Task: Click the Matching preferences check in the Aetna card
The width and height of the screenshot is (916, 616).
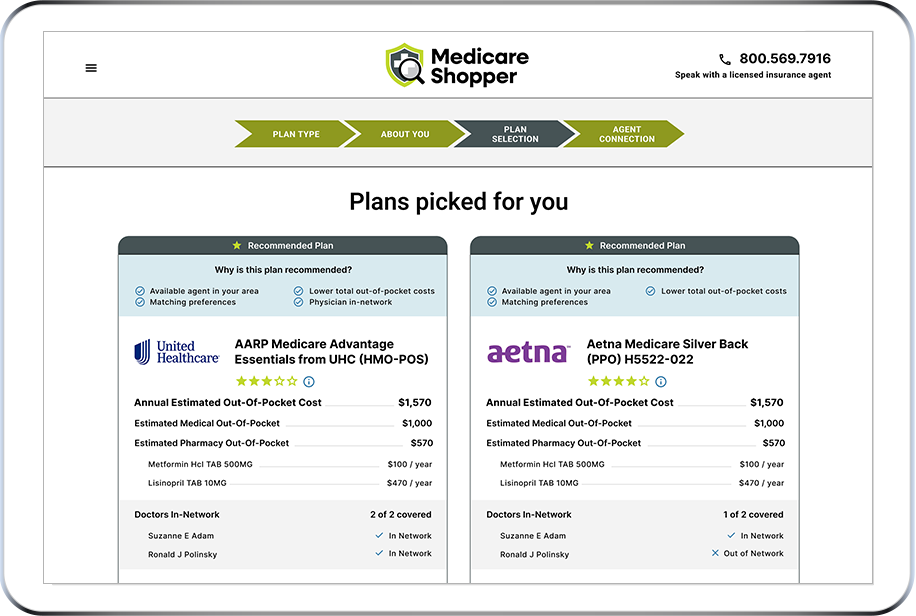Action: coord(492,302)
